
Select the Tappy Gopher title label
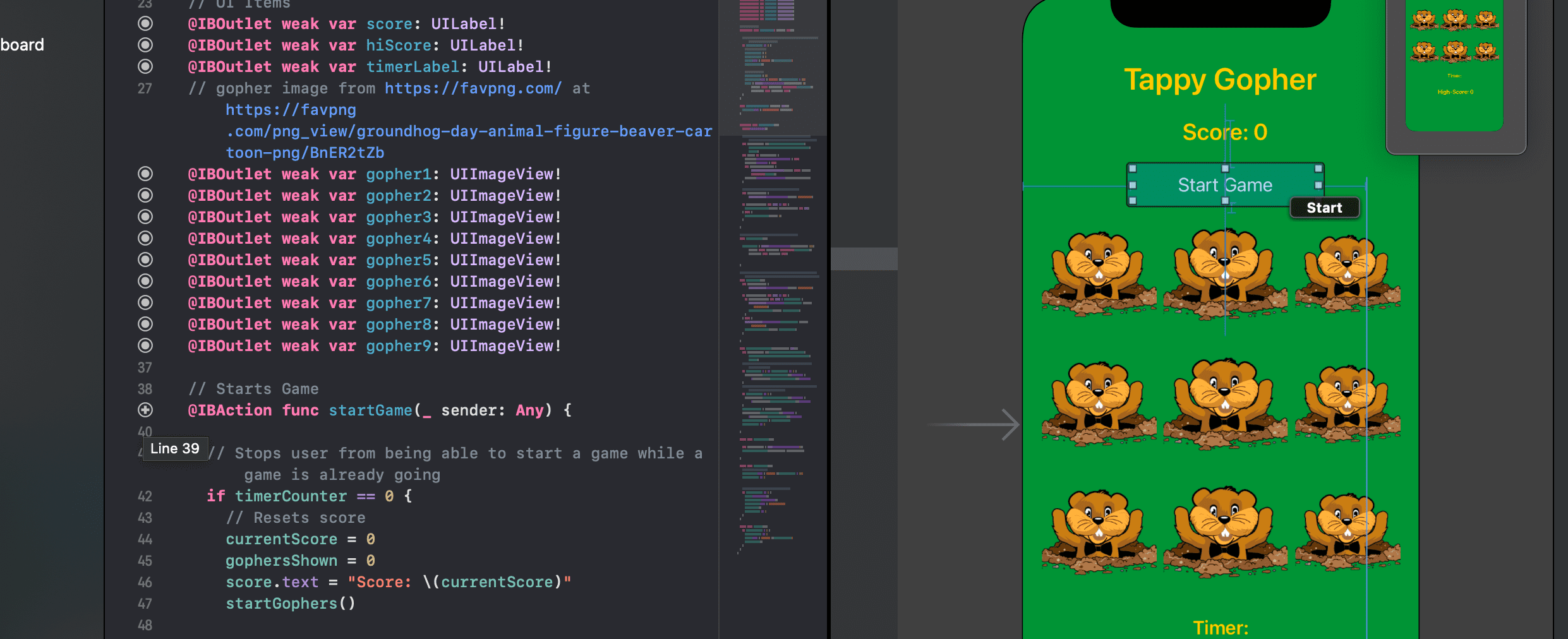coord(1220,80)
